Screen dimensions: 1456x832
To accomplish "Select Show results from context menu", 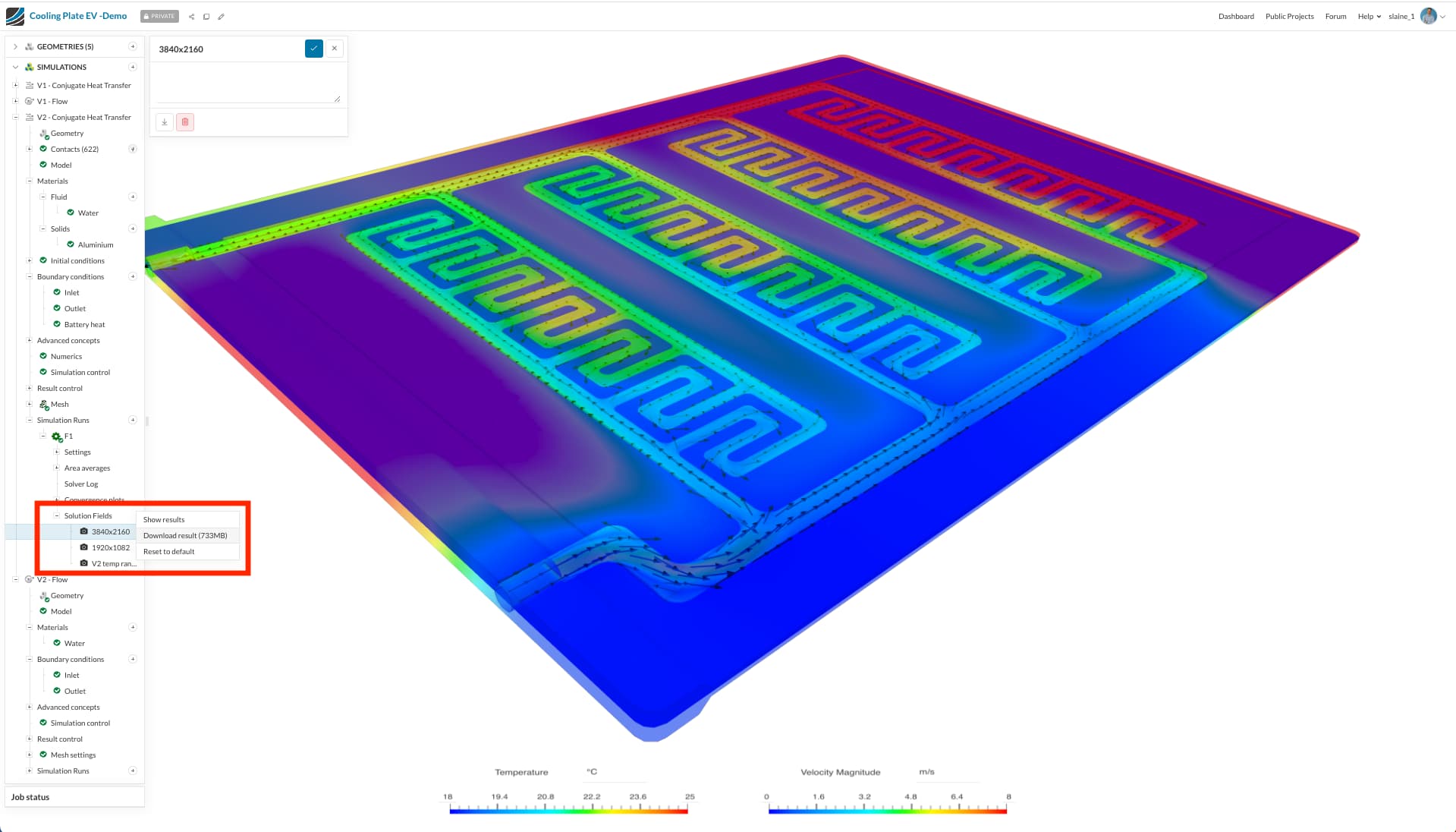I will (163, 519).
